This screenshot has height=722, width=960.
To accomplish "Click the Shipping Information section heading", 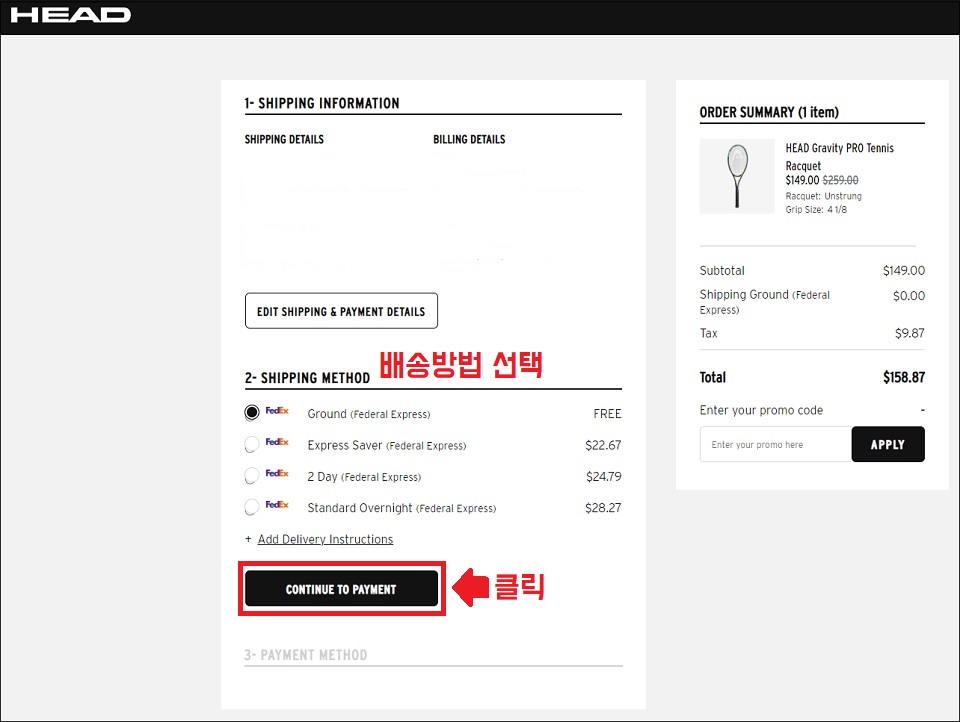I will tap(322, 103).
